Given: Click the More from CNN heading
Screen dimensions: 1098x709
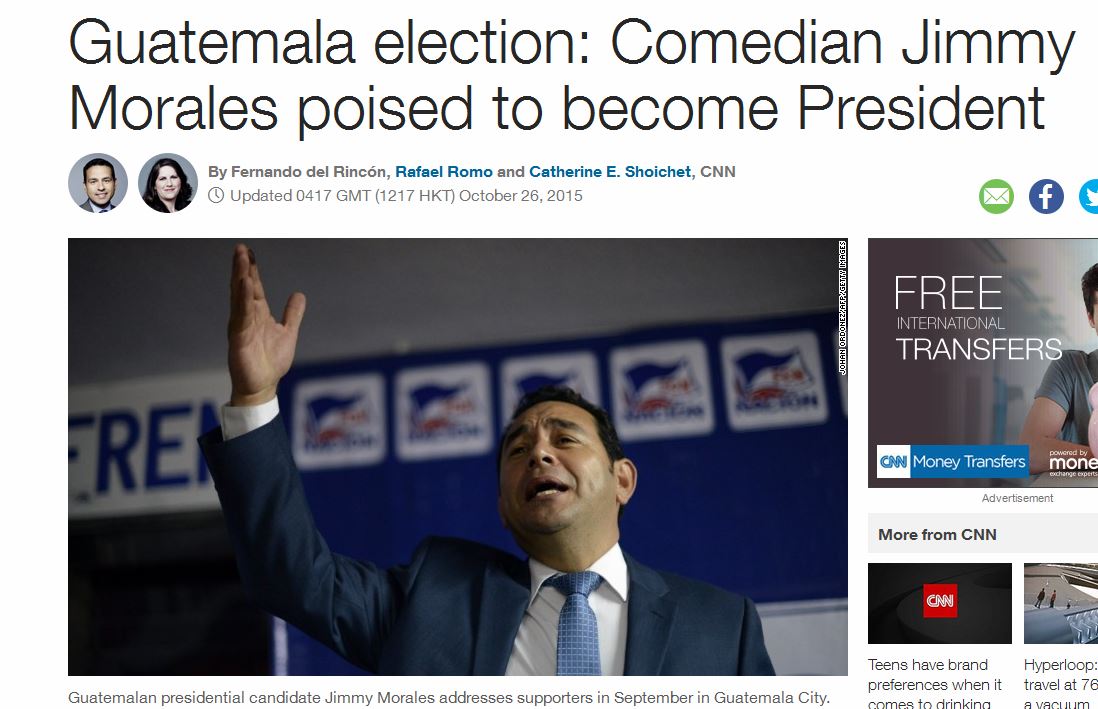Looking at the screenshot, I should tap(937, 535).
